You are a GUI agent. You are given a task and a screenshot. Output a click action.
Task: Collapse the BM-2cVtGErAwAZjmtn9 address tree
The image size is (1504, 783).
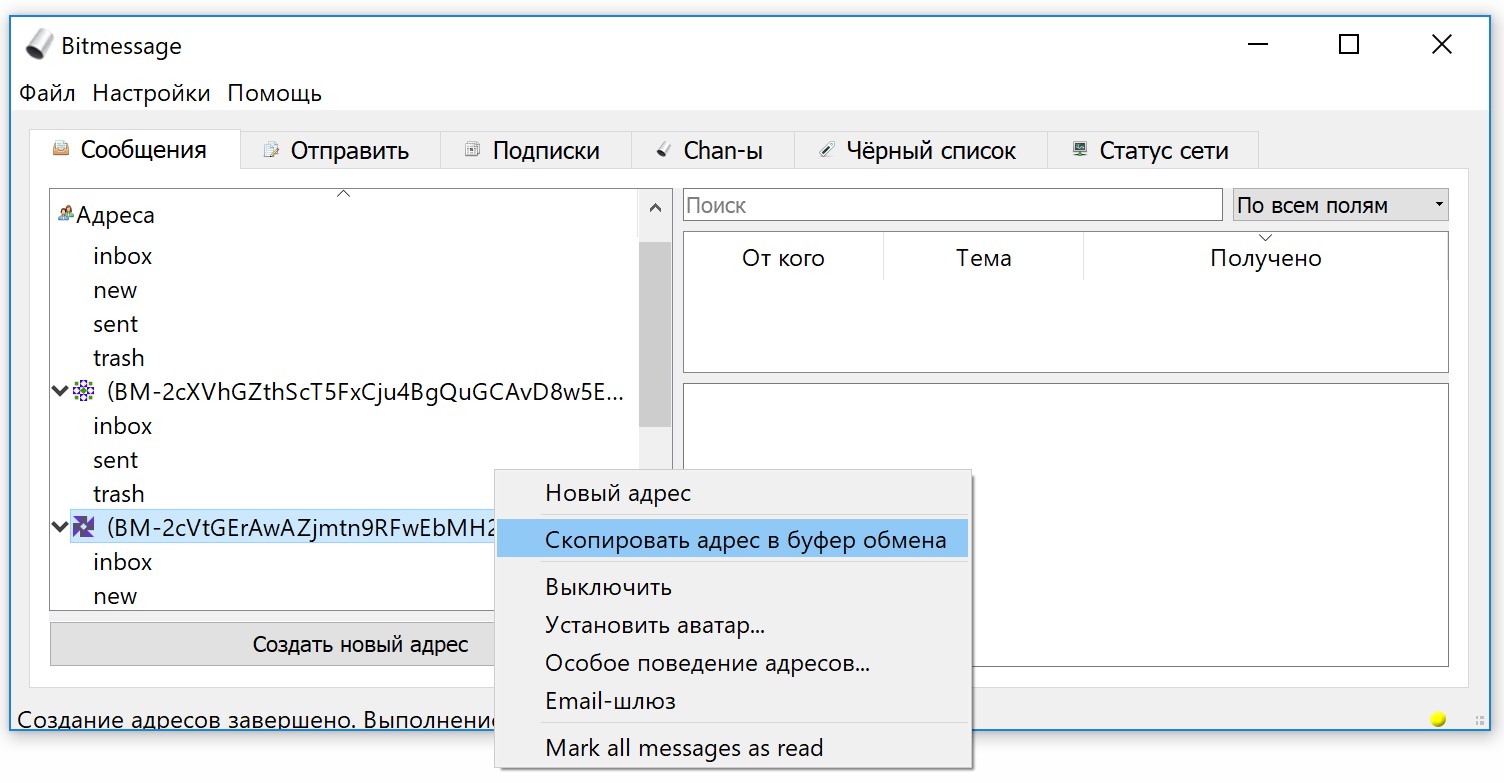click(x=59, y=527)
